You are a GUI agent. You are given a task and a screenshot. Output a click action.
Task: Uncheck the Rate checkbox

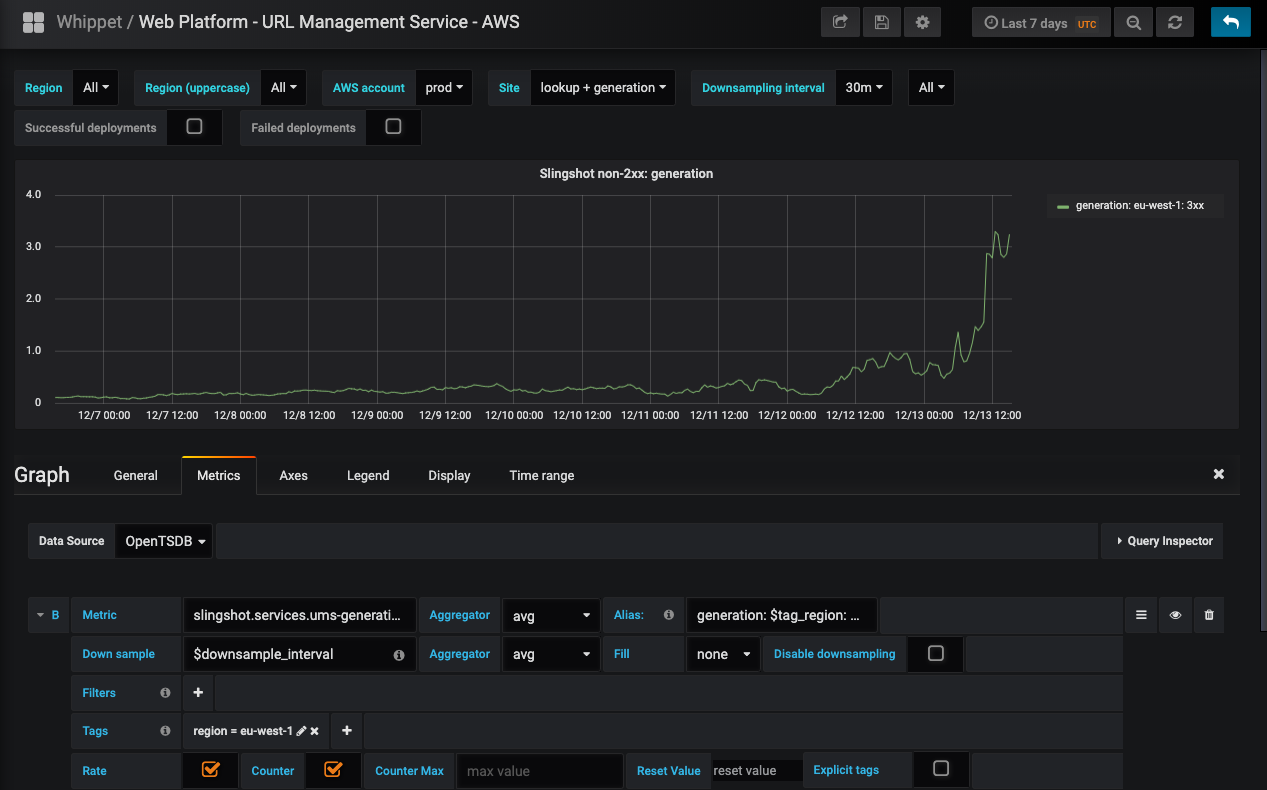pyautogui.click(x=211, y=769)
